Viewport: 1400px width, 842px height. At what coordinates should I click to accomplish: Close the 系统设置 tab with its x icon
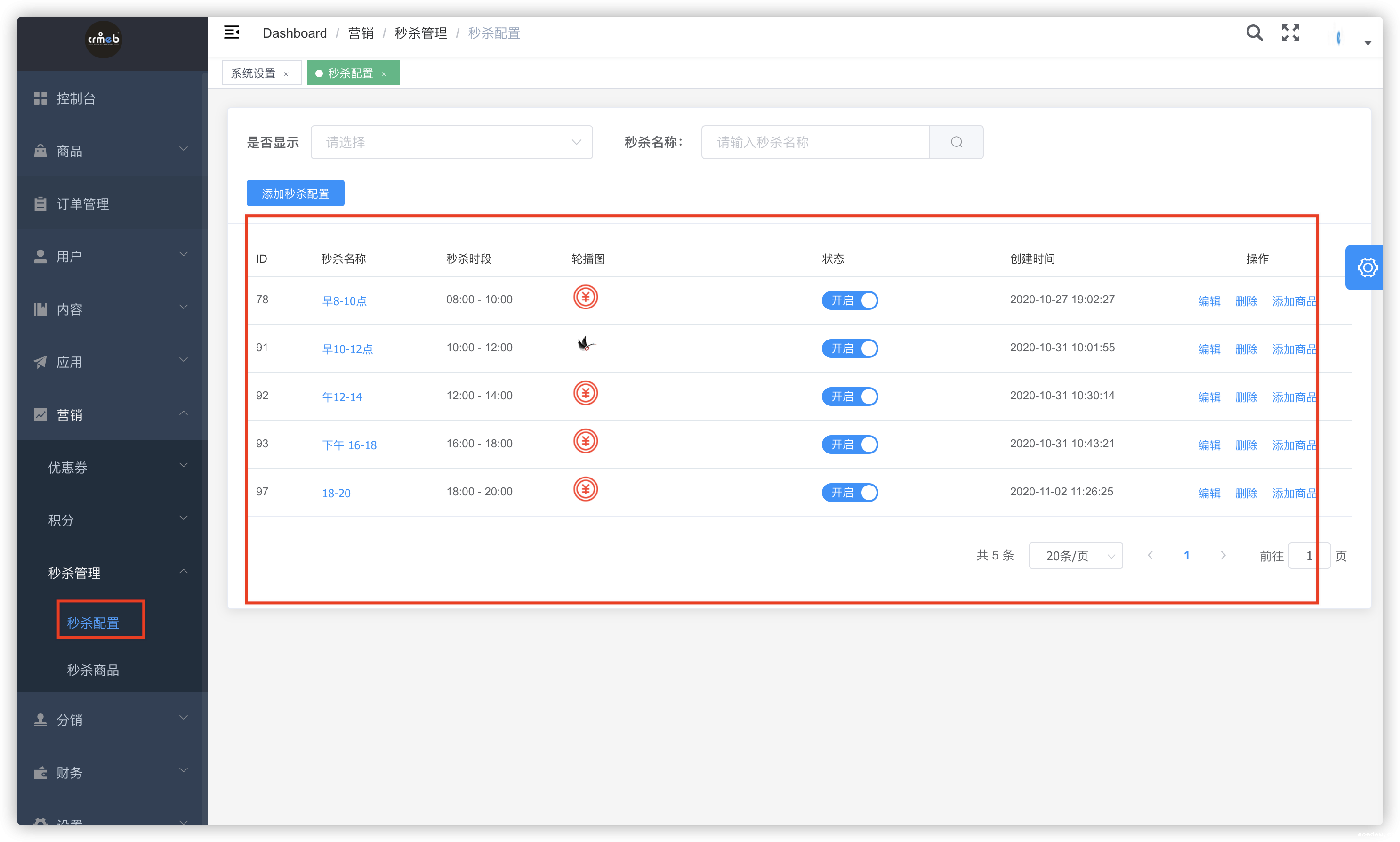(x=286, y=74)
